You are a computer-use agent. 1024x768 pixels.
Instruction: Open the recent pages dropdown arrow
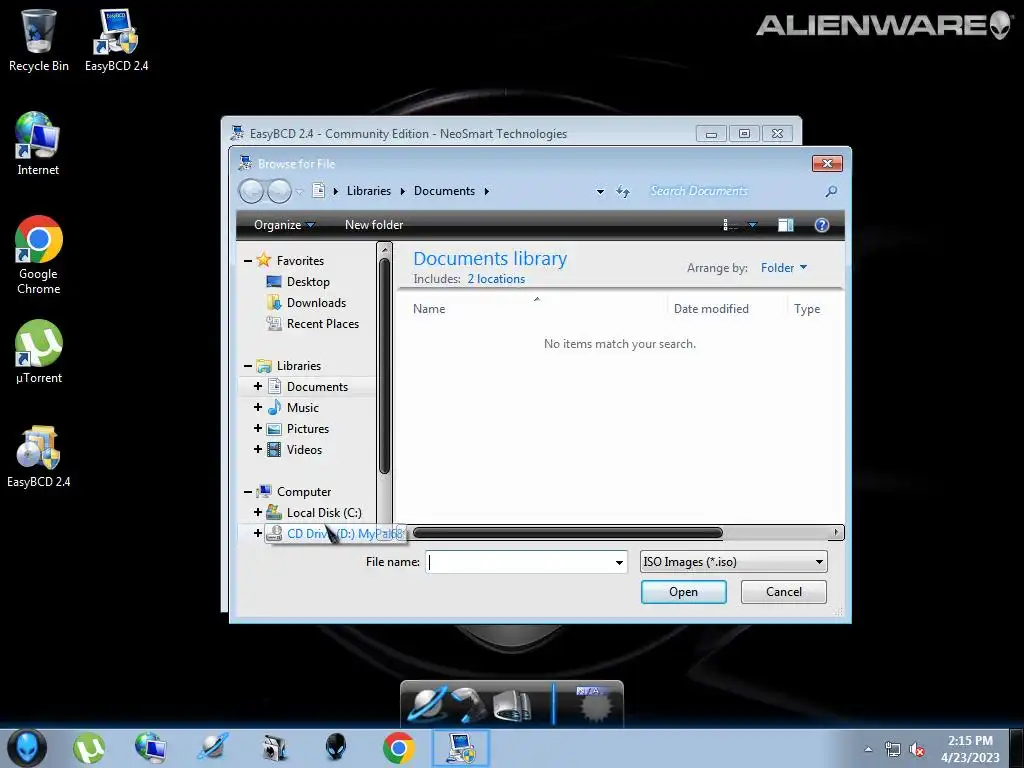pos(300,192)
